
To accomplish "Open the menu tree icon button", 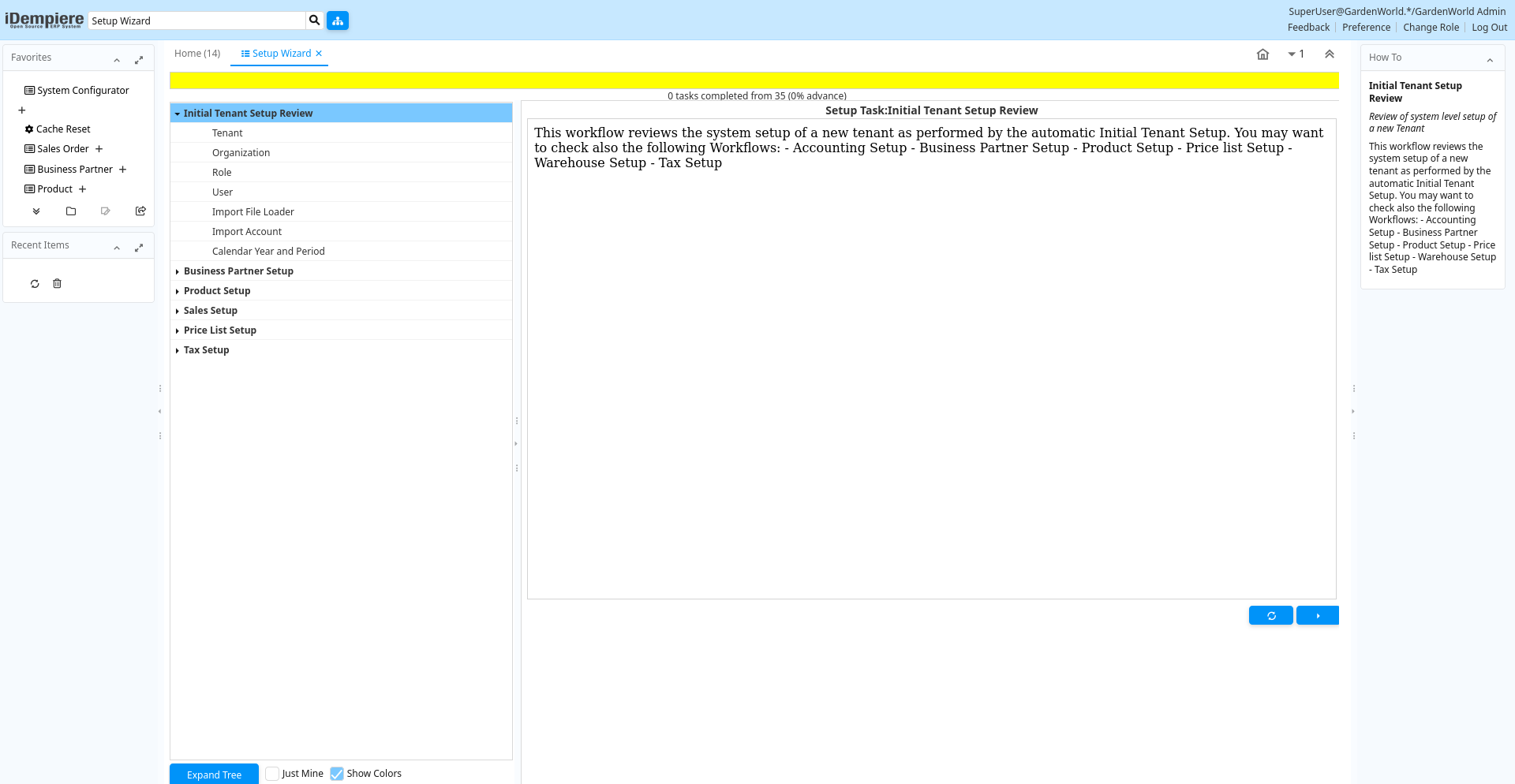I will 338,21.
